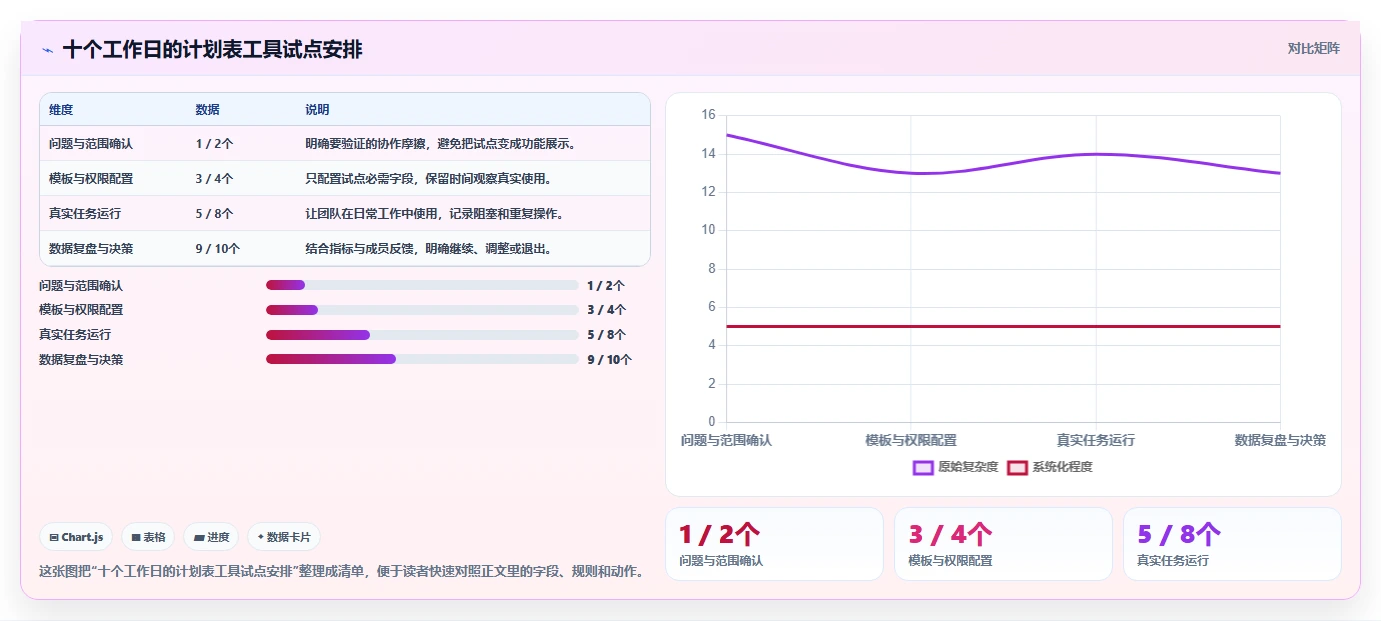Click chart x-axis label 真实任务运行

[1096, 440]
